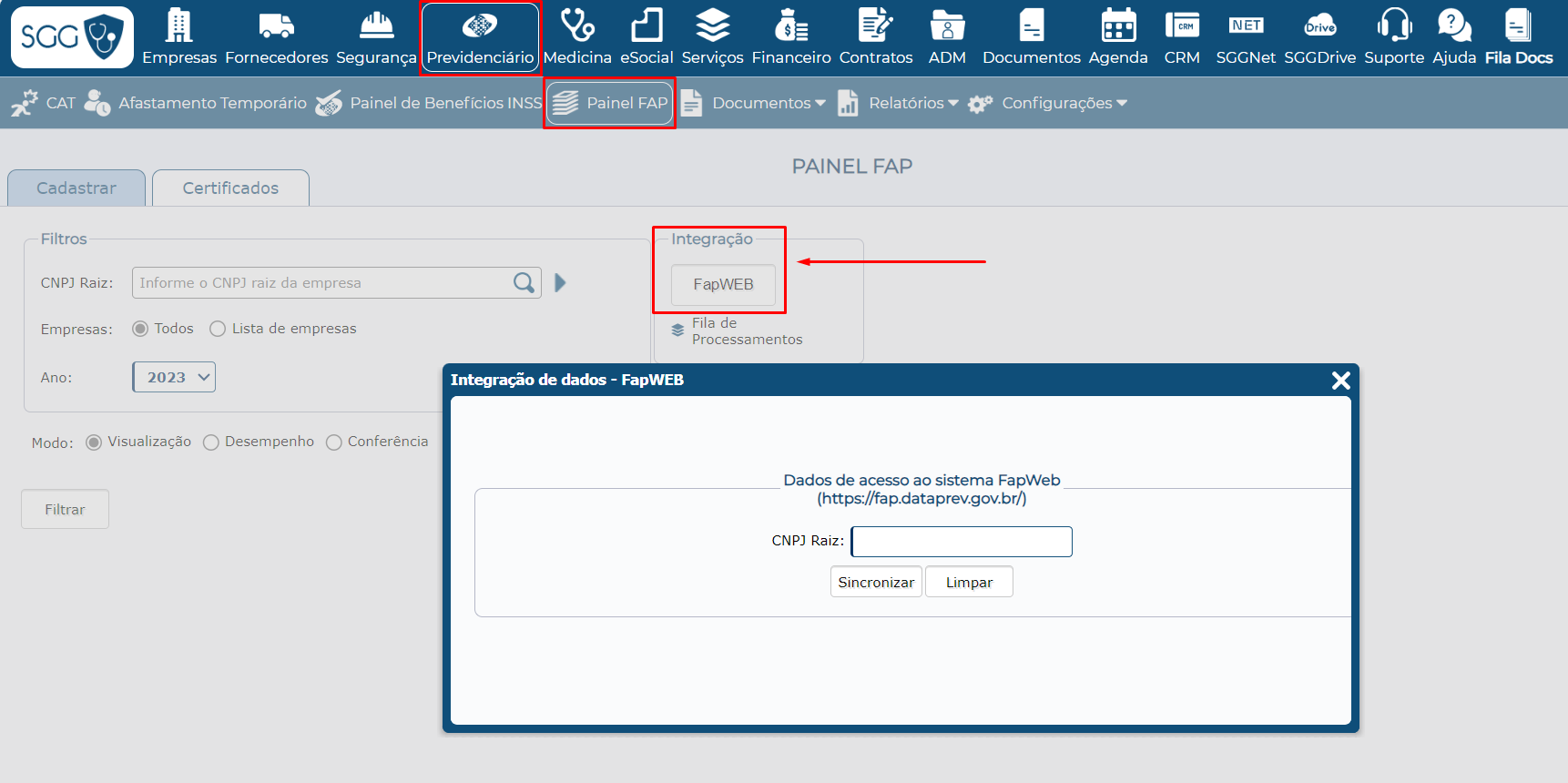This screenshot has width=1568, height=783.
Task: Open the CAT submenu item
Action: (x=44, y=103)
